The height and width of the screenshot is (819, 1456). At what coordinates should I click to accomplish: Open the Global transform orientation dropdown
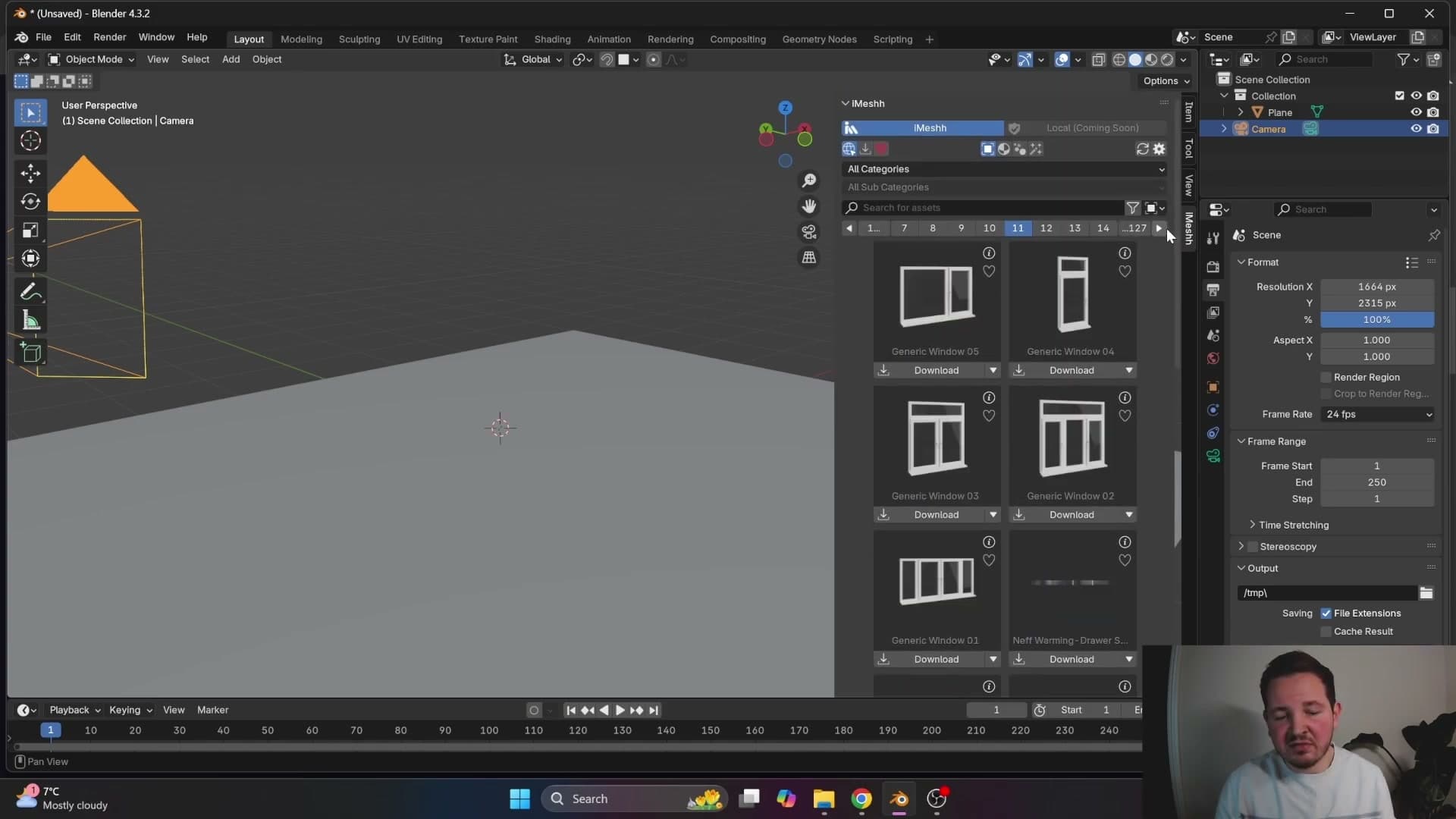pos(533,60)
